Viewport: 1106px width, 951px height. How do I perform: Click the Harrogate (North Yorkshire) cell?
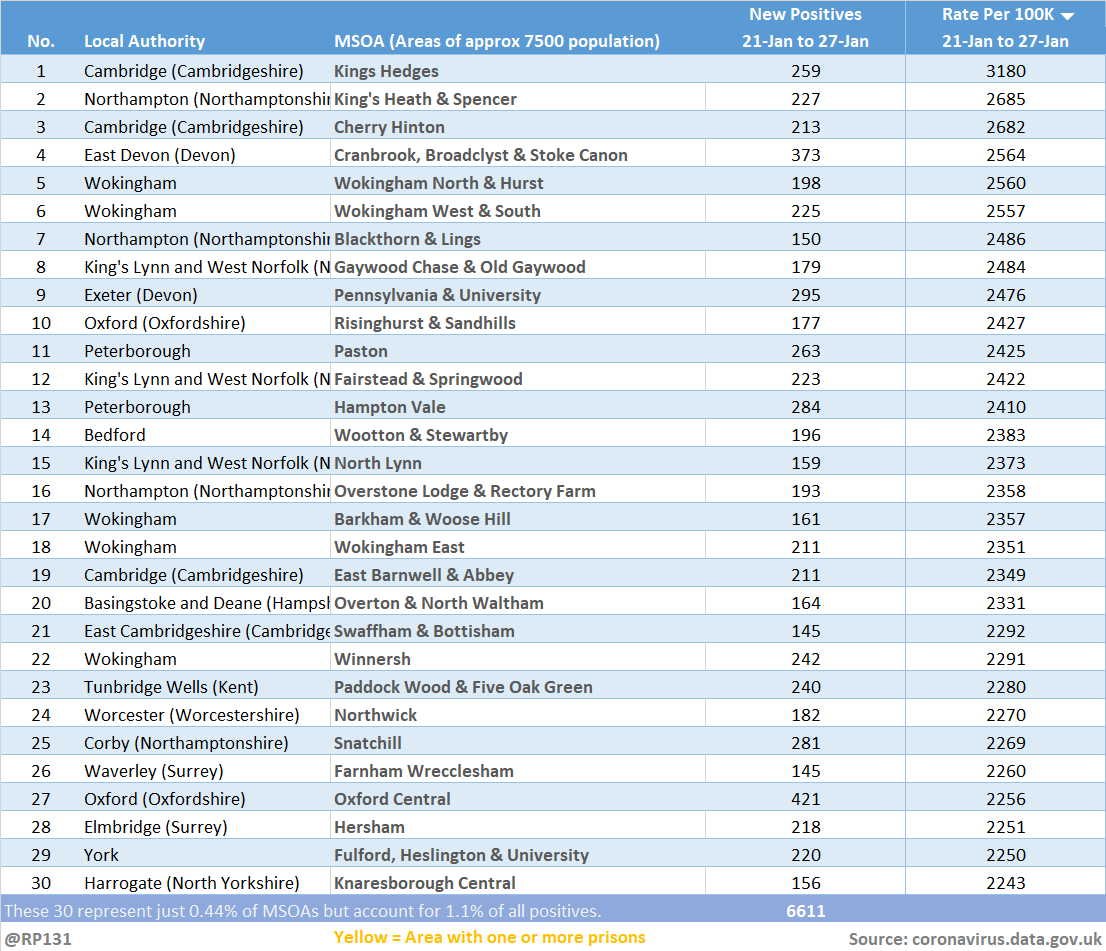coord(191,883)
